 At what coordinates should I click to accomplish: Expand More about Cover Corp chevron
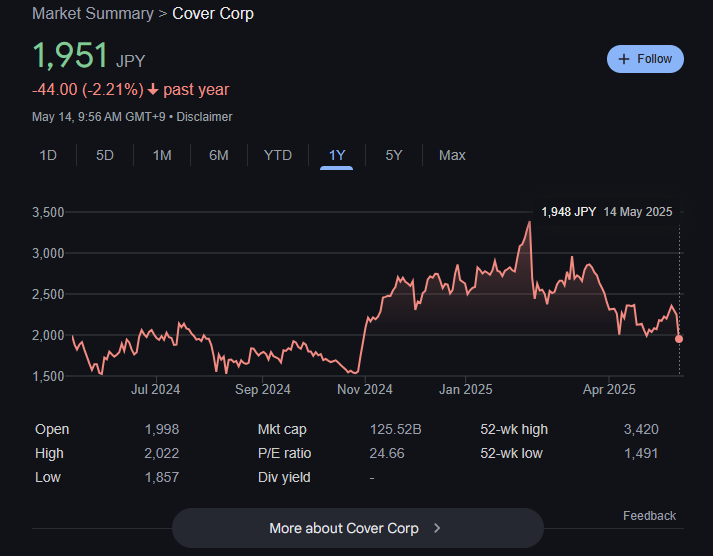(437, 528)
